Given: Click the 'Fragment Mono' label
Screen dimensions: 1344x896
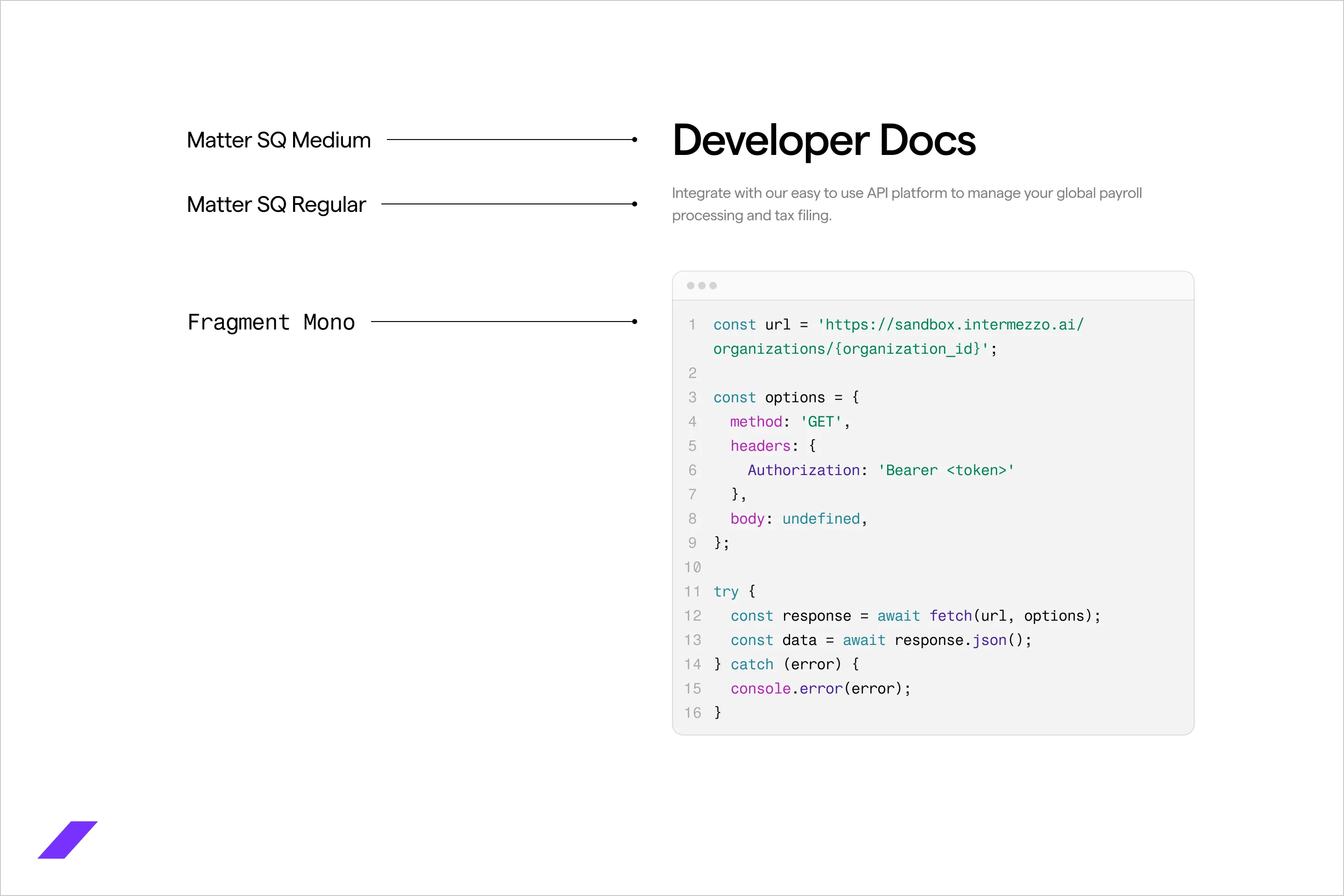Looking at the screenshot, I should [x=272, y=322].
